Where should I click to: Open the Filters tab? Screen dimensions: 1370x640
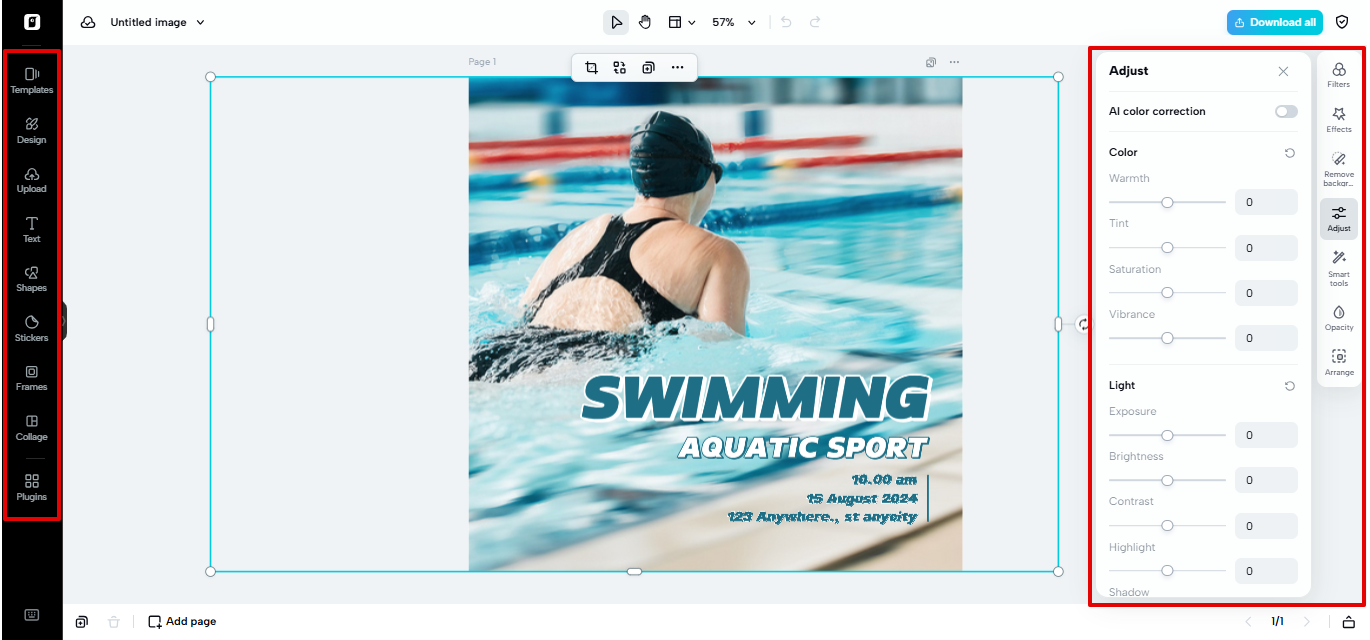tap(1339, 74)
